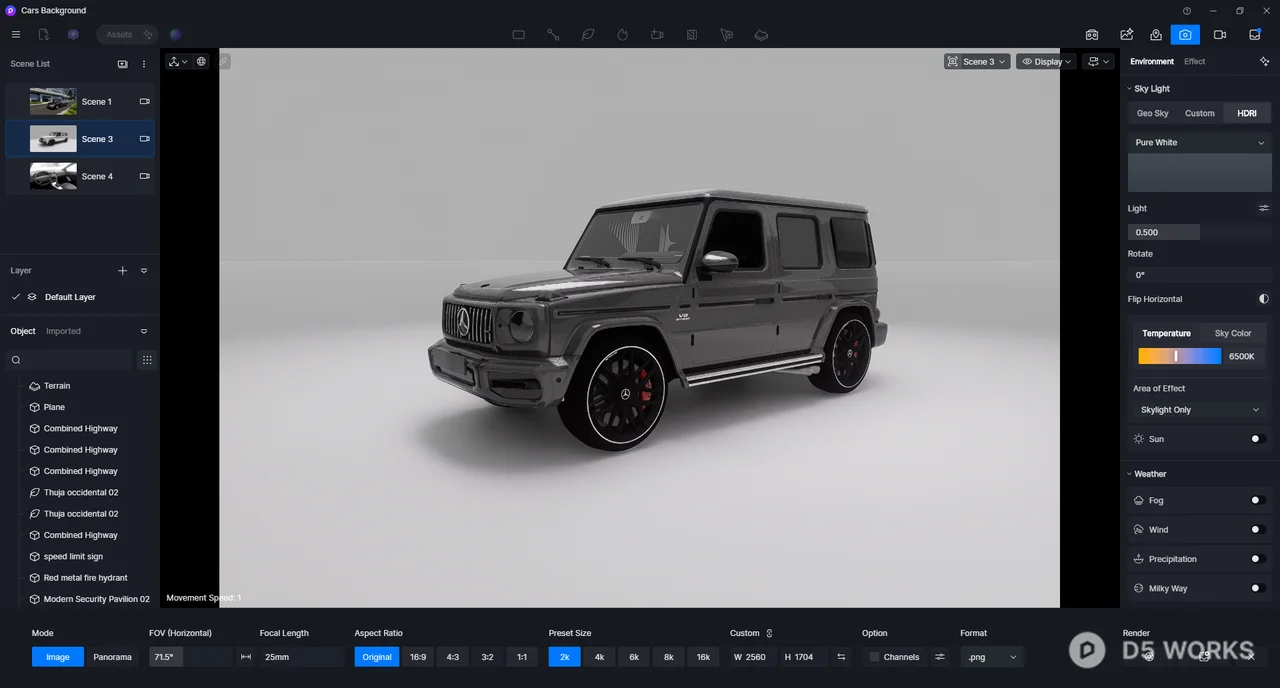Update camera for Scene 1
The width and height of the screenshot is (1280, 688).
[144, 101]
